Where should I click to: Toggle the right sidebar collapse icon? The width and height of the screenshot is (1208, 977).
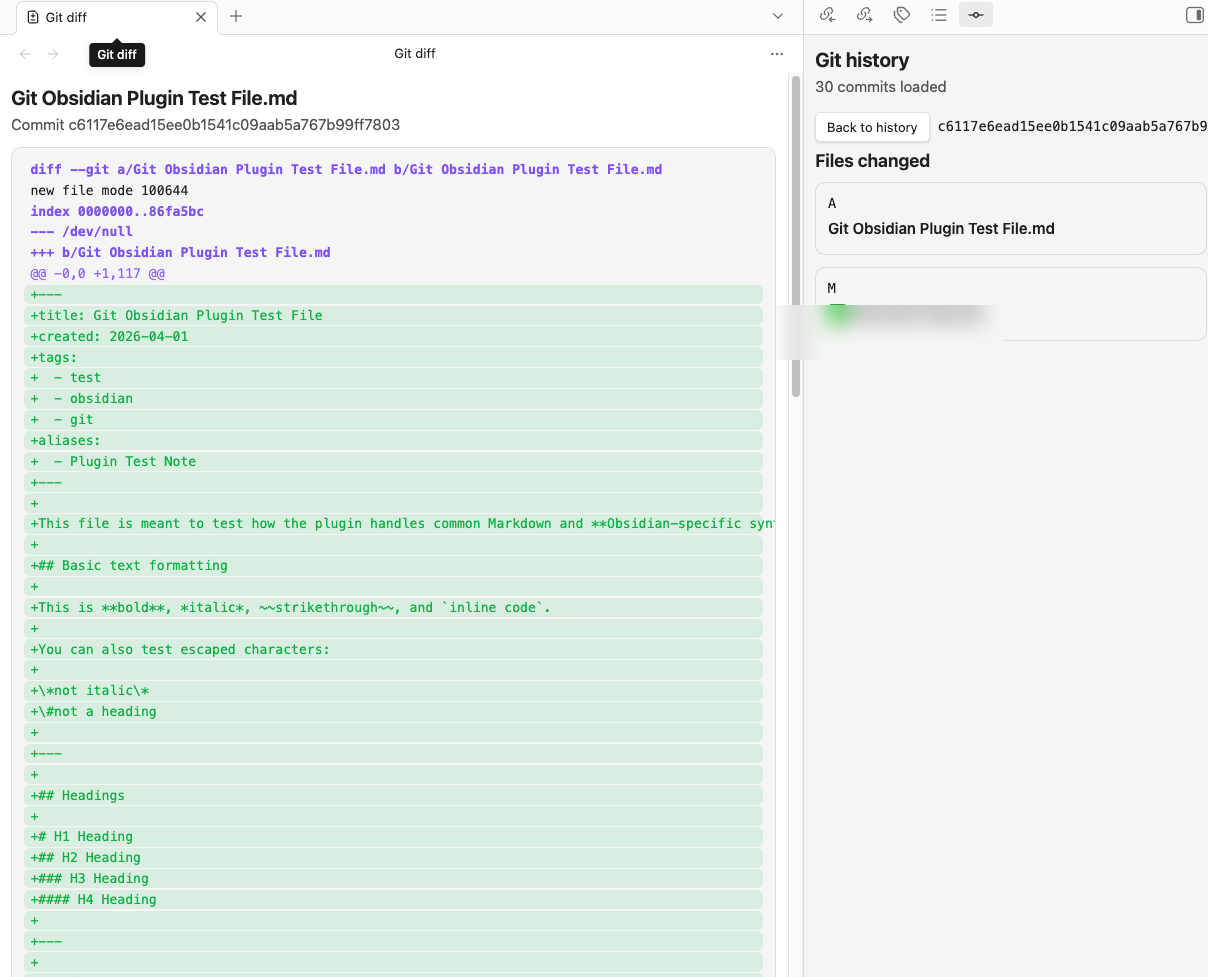(x=1194, y=15)
